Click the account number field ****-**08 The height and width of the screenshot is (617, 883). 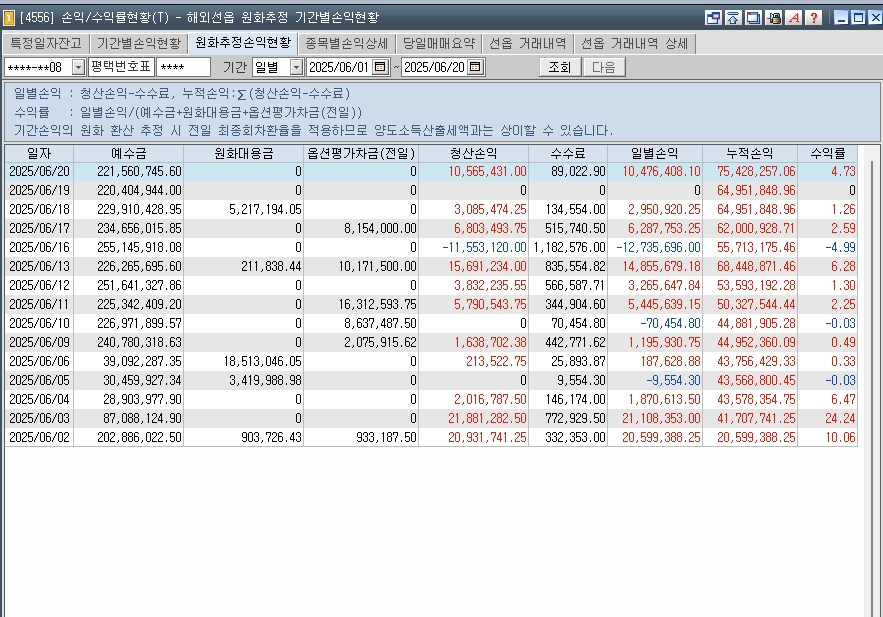(x=38, y=68)
